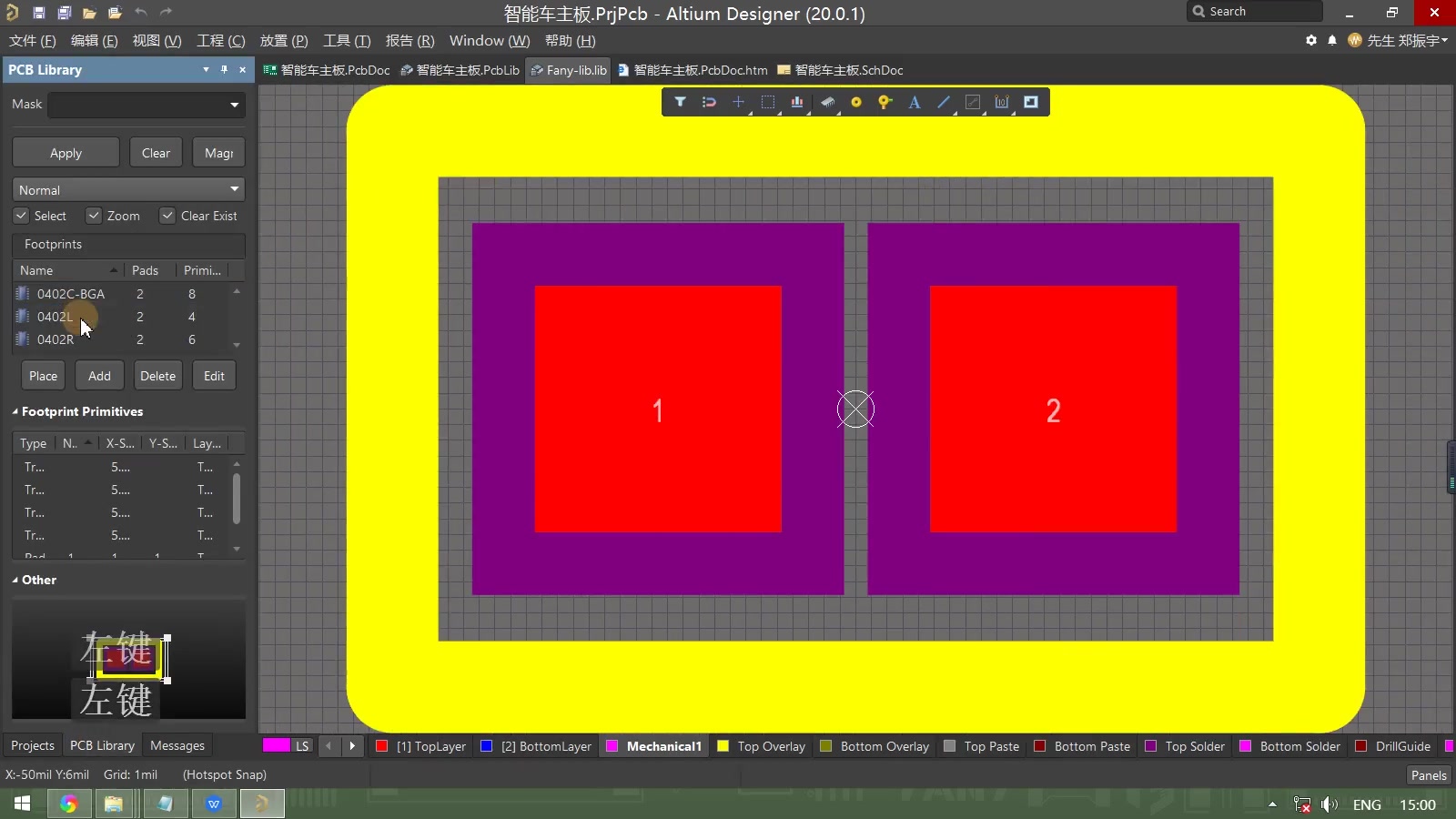Click the Save icon in title bar

click(x=38, y=13)
